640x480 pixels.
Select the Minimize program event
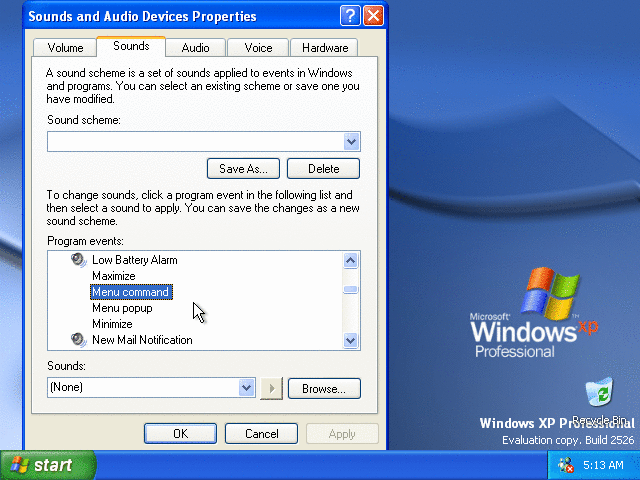[112, 324]
